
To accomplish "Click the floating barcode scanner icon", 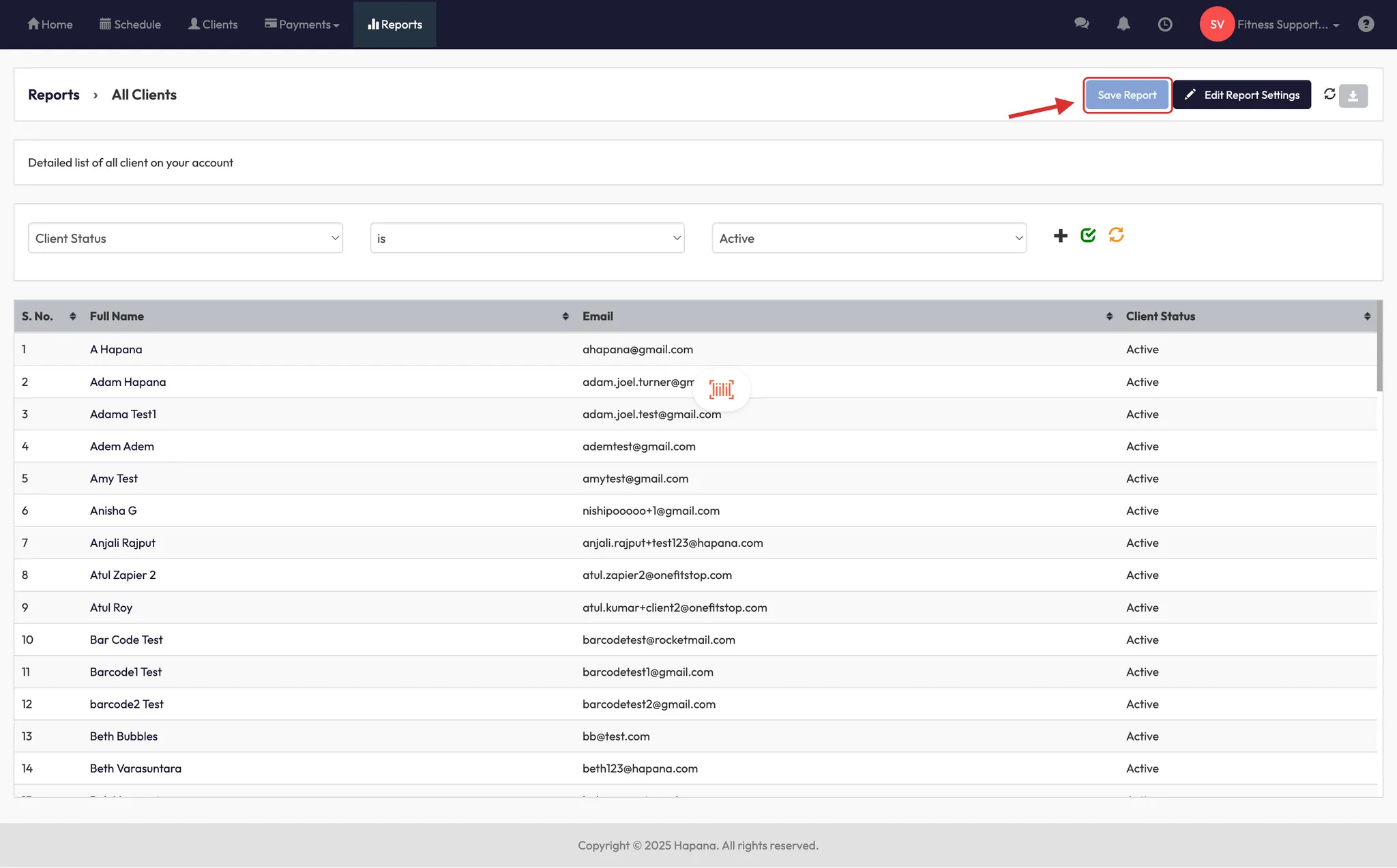I will tap(721, 389).
